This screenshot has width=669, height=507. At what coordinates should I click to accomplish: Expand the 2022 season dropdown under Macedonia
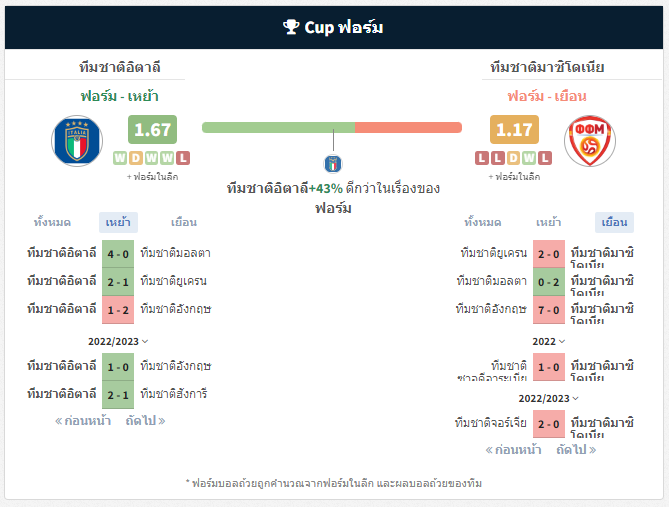tap(549, 341)
